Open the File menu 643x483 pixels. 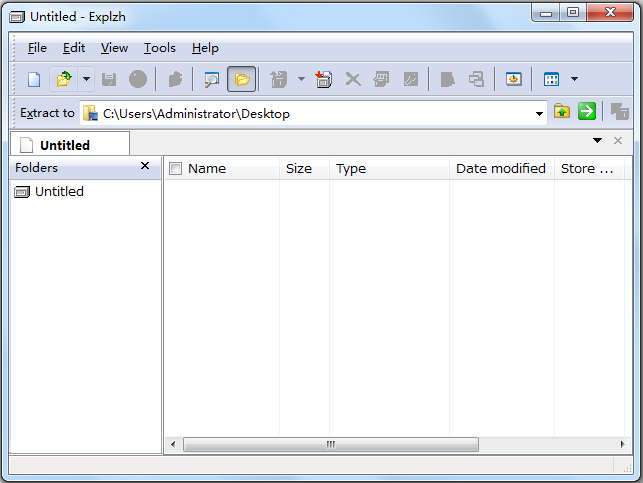(x=37, y=48)
